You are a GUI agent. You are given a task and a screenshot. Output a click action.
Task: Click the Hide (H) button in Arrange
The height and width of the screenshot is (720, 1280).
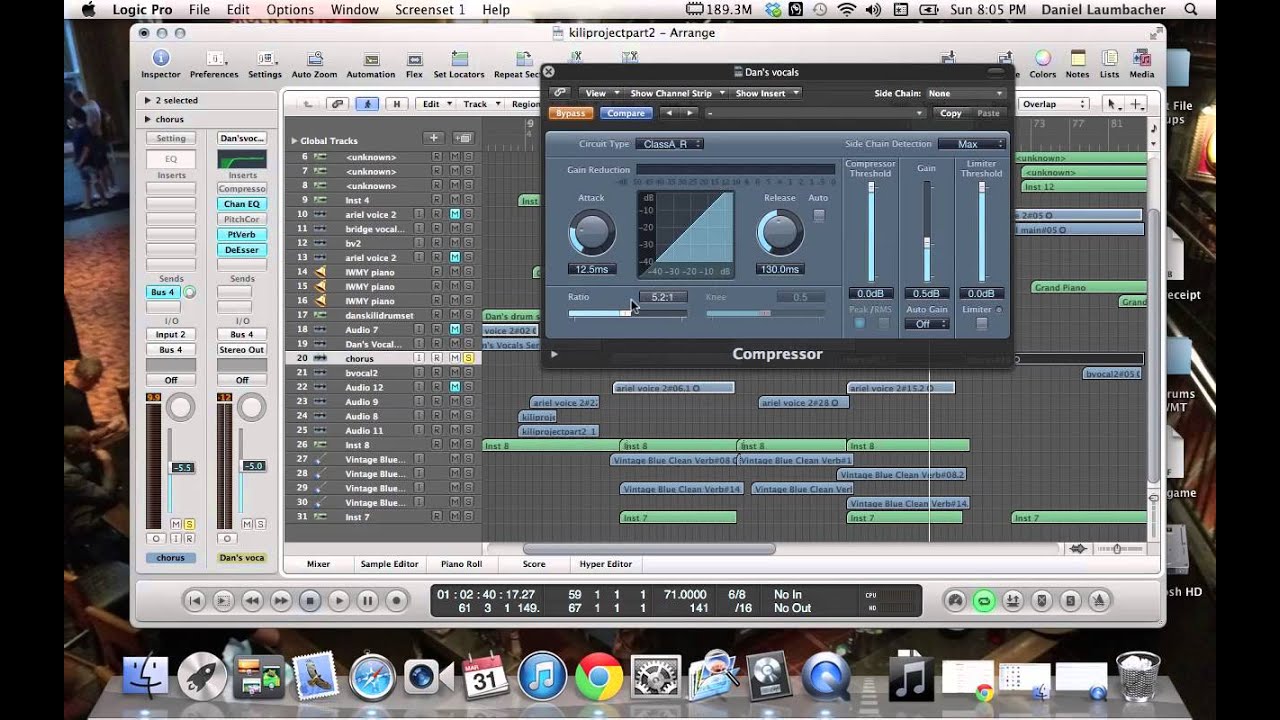pos(397,104)
